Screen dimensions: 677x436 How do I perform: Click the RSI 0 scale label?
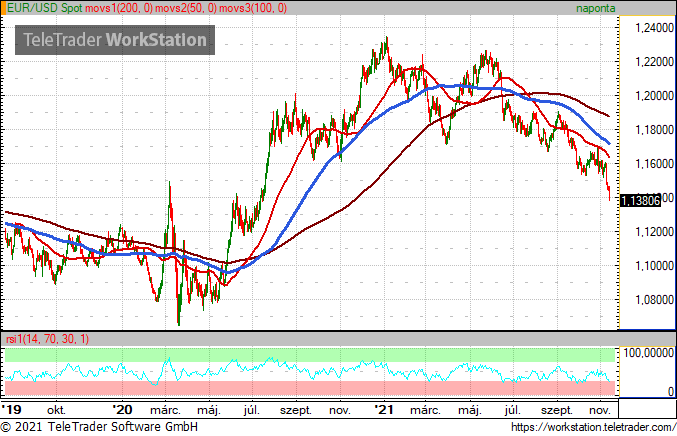click(670, 391)
